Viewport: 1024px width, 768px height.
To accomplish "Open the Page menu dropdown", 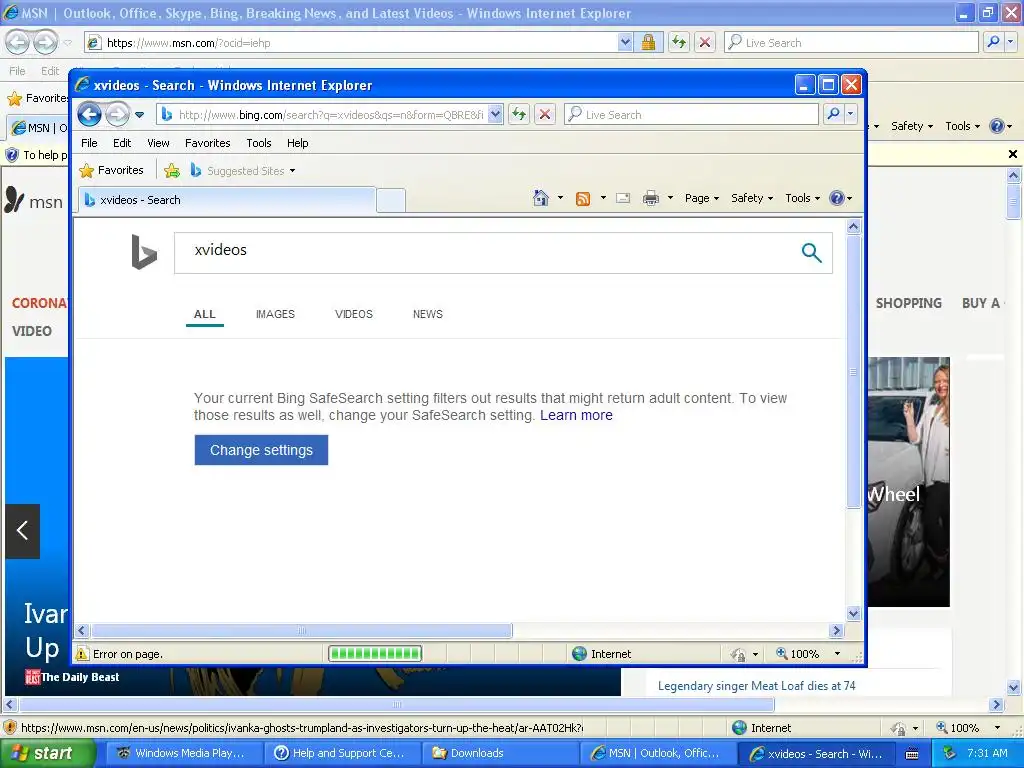I will (702, 198).
